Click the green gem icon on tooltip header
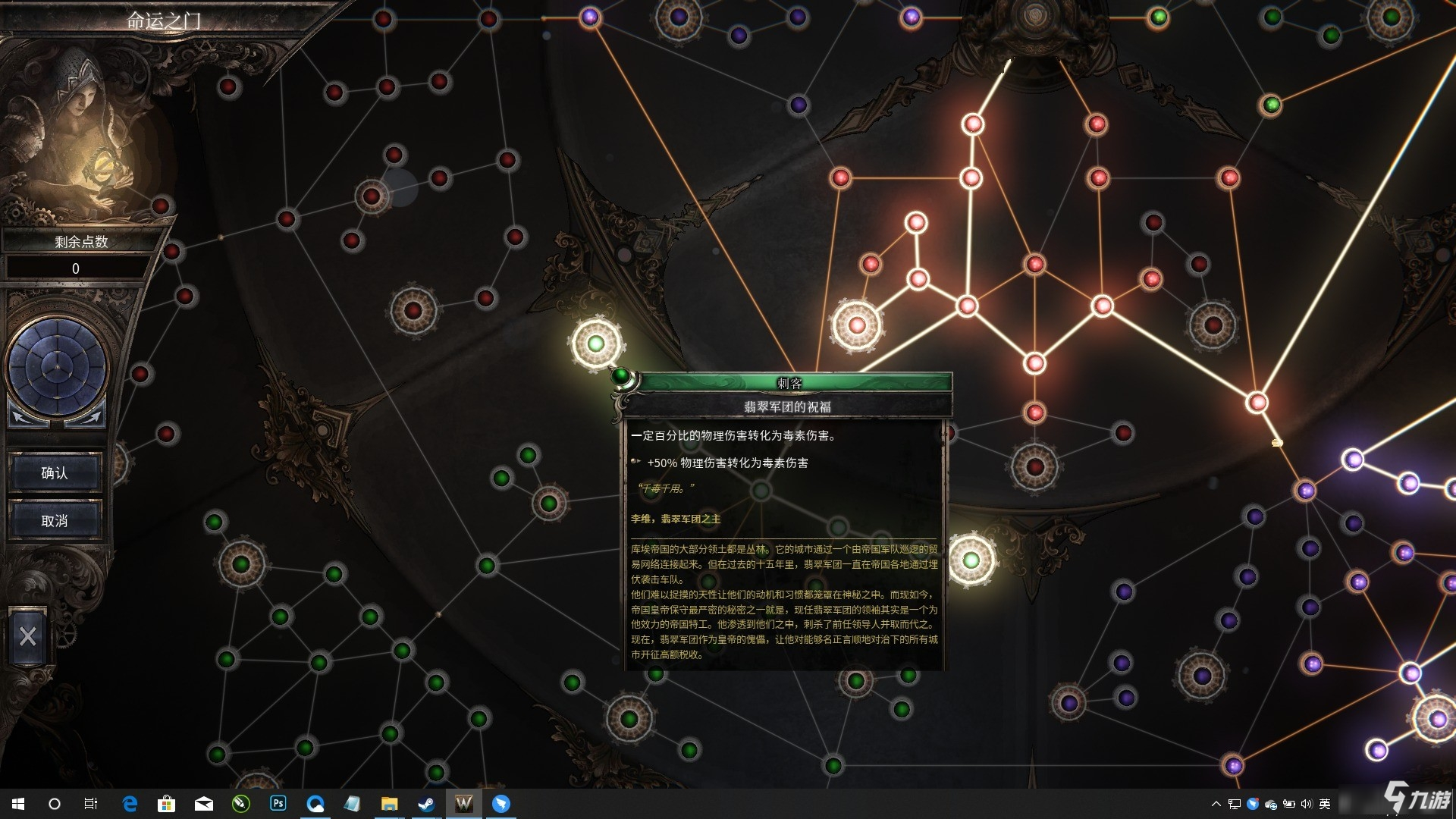 621,375
